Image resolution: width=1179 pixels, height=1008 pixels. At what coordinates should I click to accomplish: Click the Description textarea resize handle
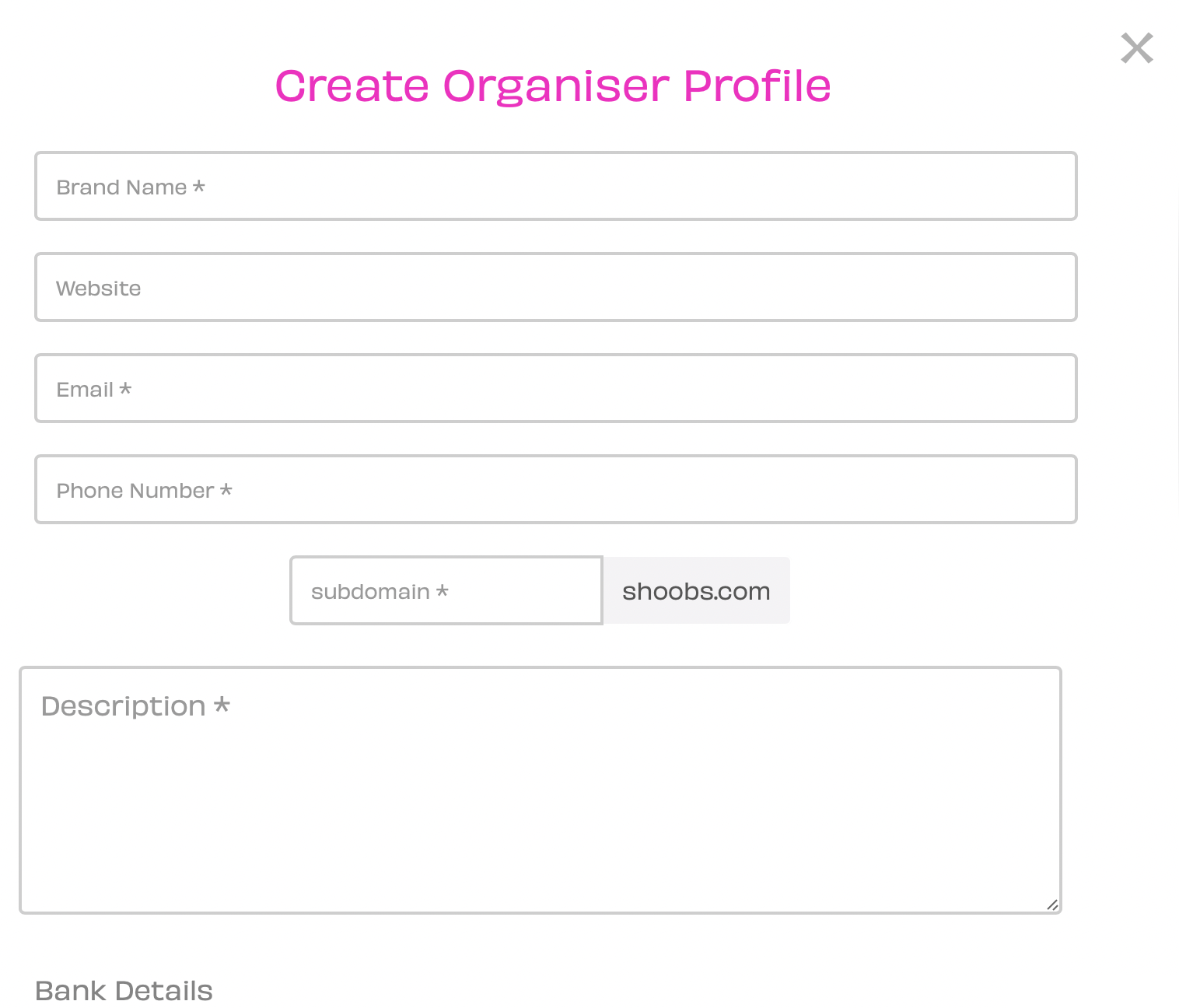[x=1052, y=904]
